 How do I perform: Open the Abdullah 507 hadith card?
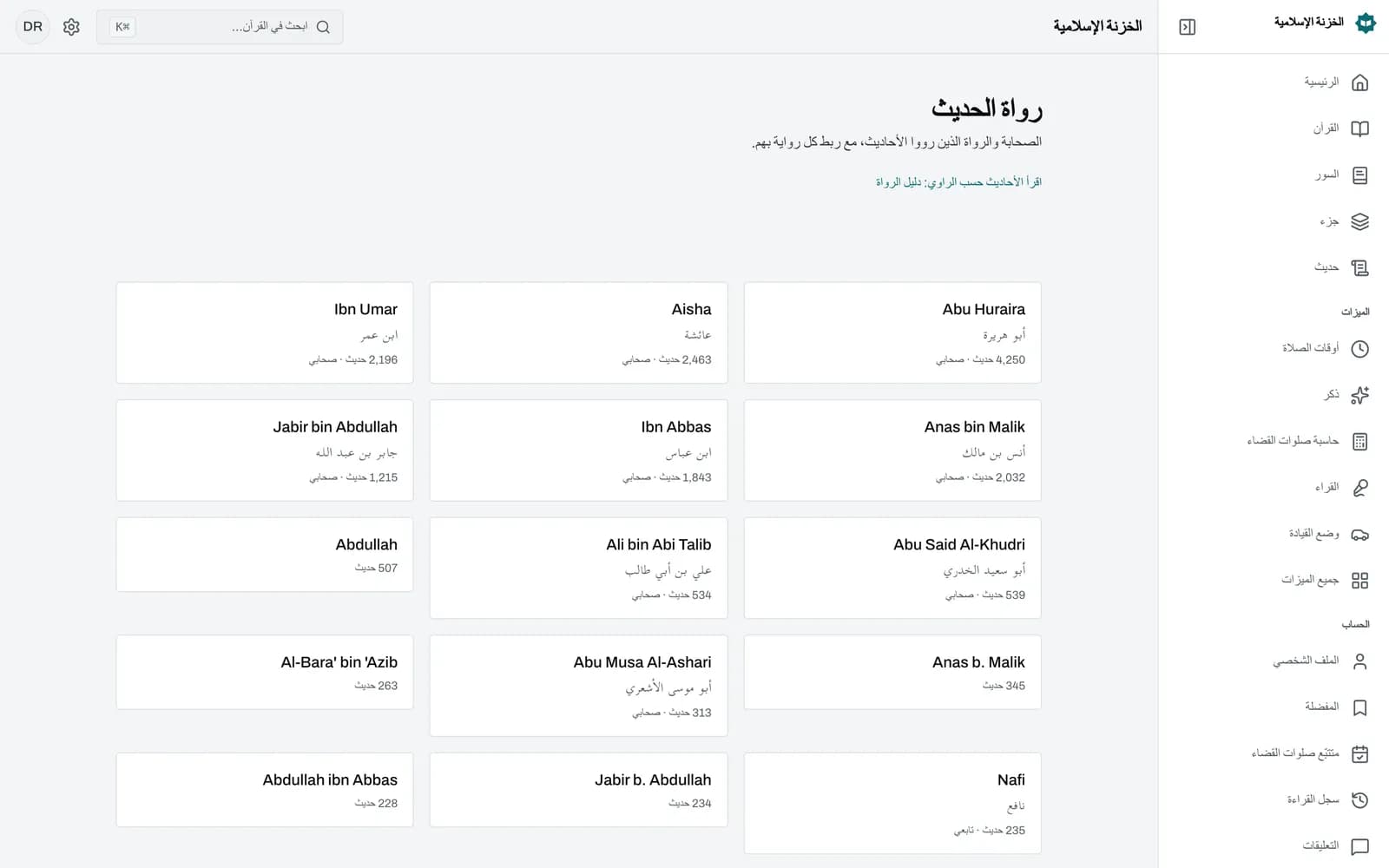265,555
